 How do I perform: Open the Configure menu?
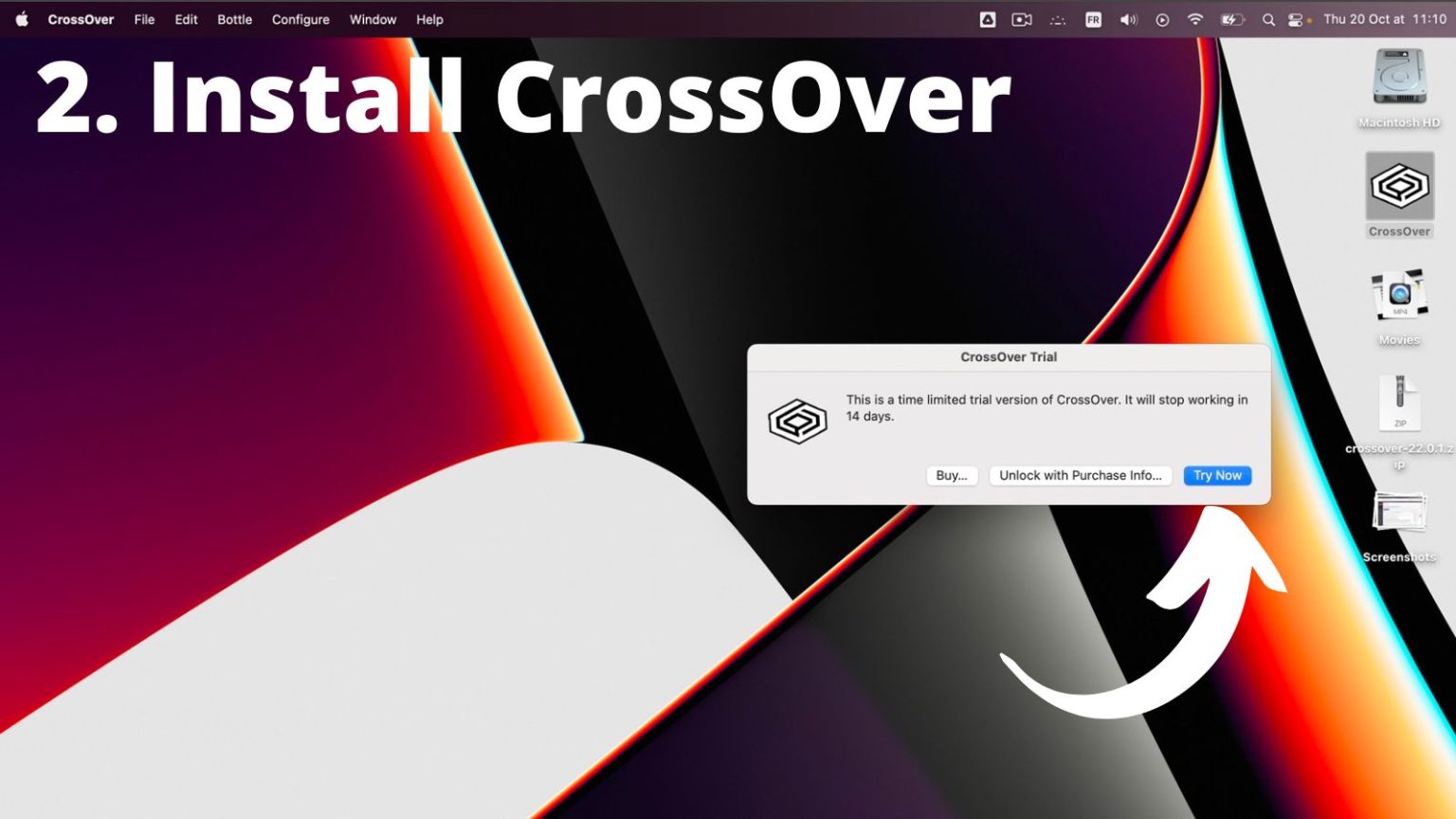pyautogui.click(x=300, y=19)
